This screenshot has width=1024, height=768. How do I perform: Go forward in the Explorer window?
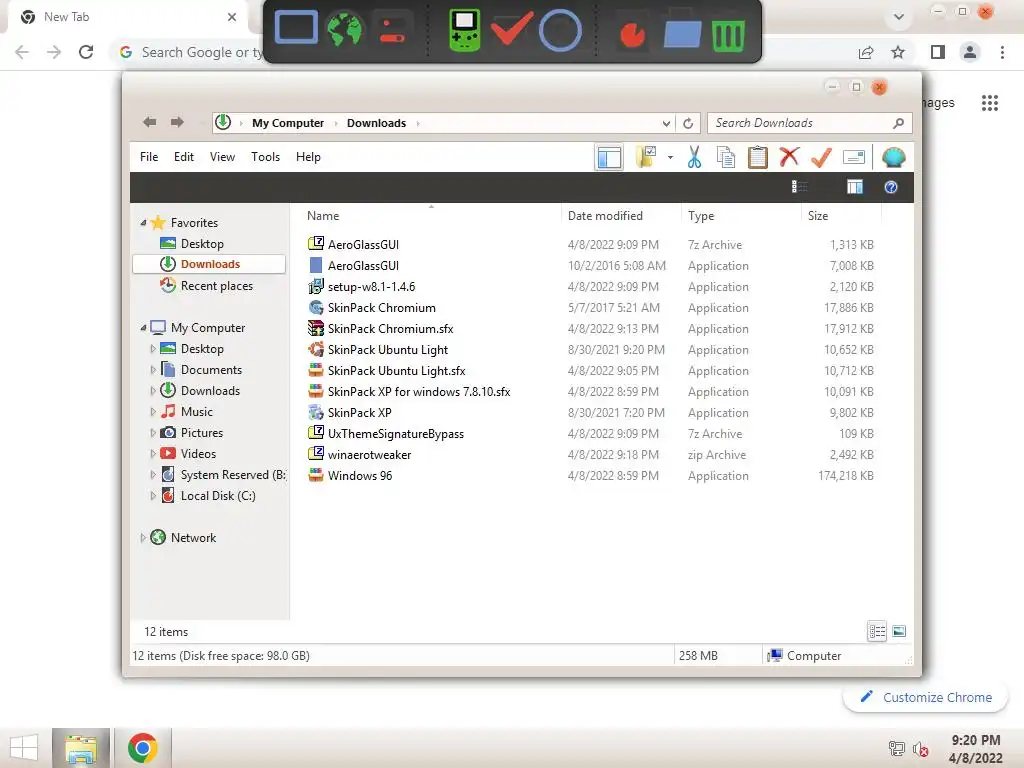point(177,122)
